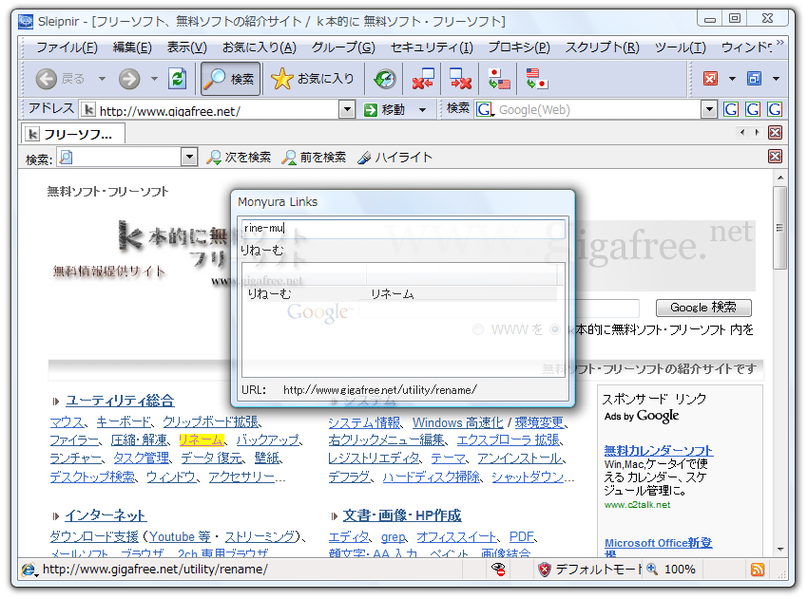Open the 編集(E) menu
This screenshot has height=599, width=808.
(132, 47)
